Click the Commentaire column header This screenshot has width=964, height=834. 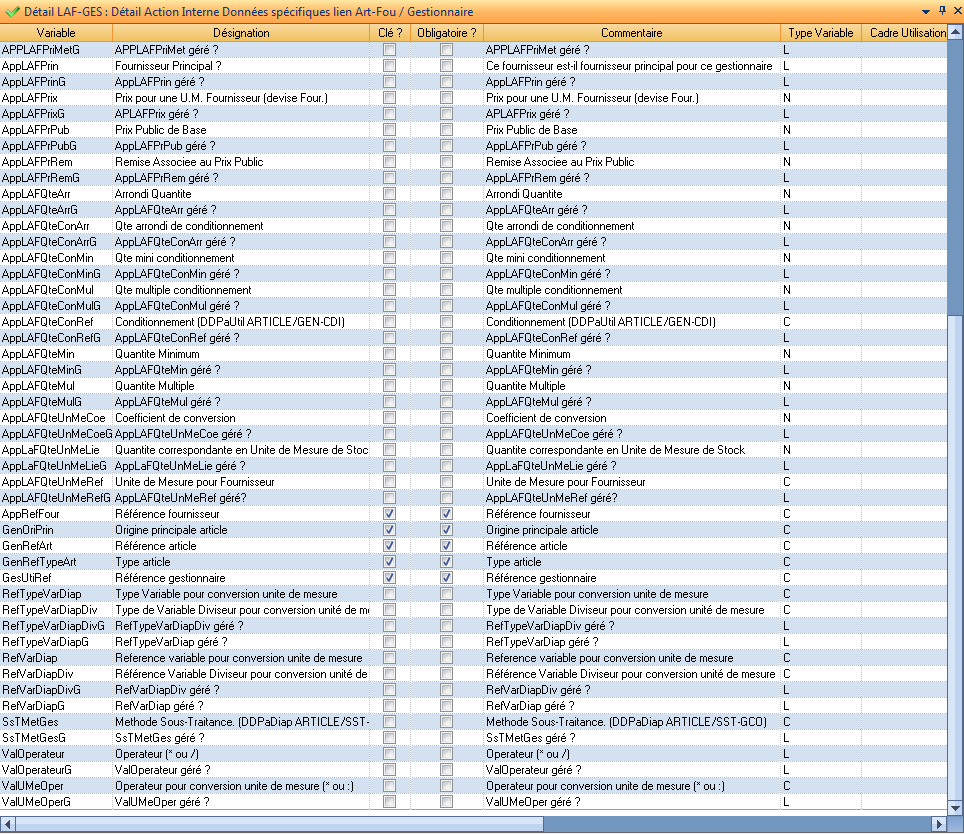631,33
